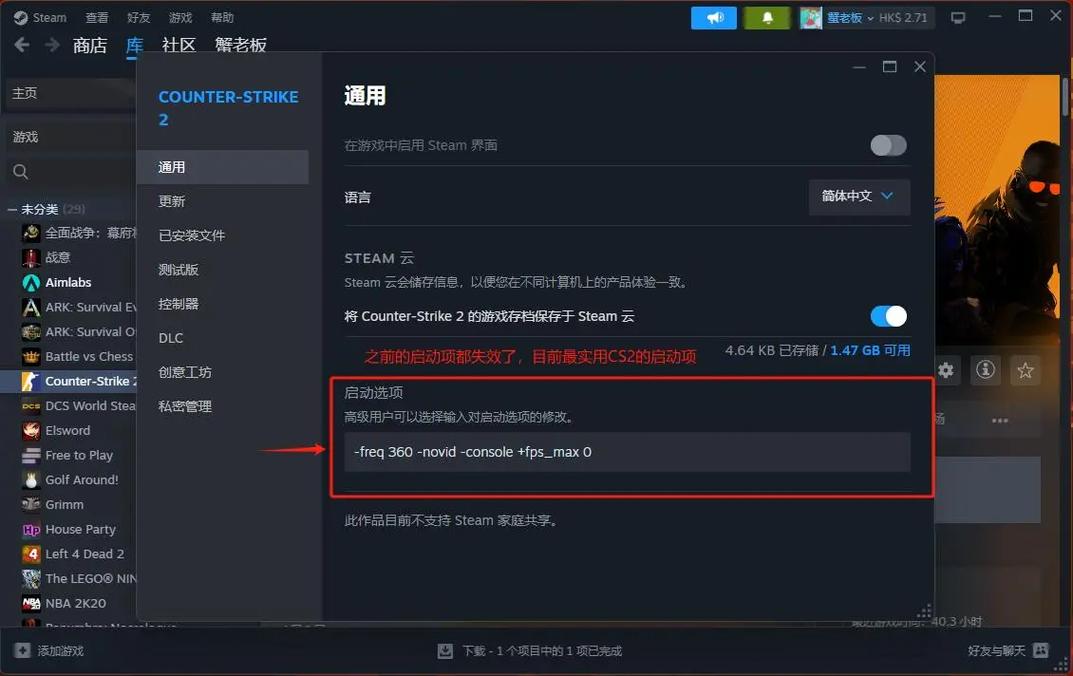Open the 好友 menu

pos(138,17)
